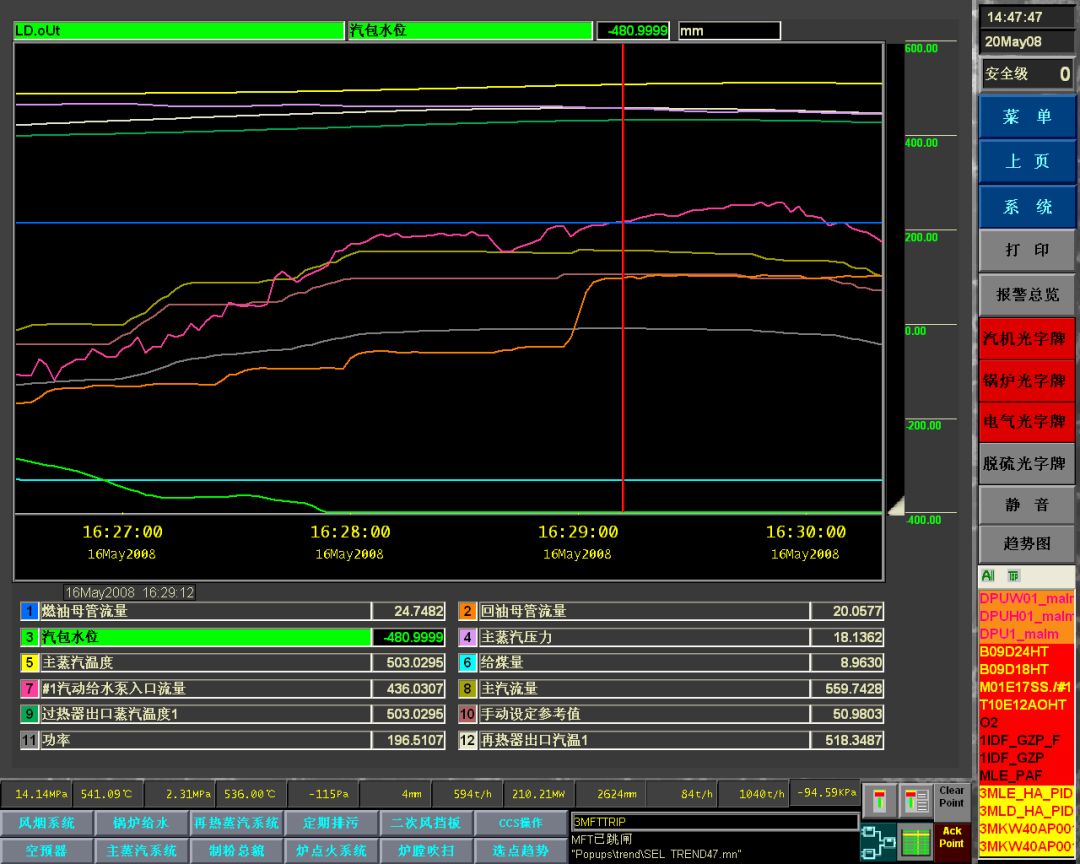Open 风烟系统 navigation tab
Screen dimensions: 1080x864
coord(47,823)
